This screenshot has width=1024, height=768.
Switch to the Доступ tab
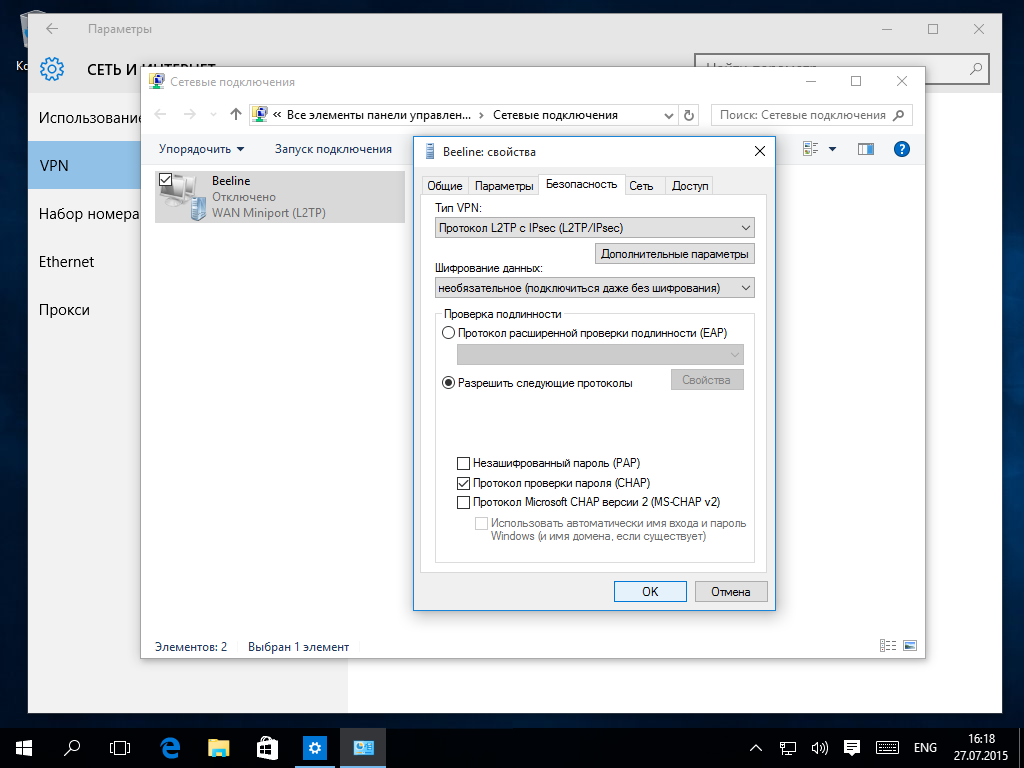coord(690,186)
